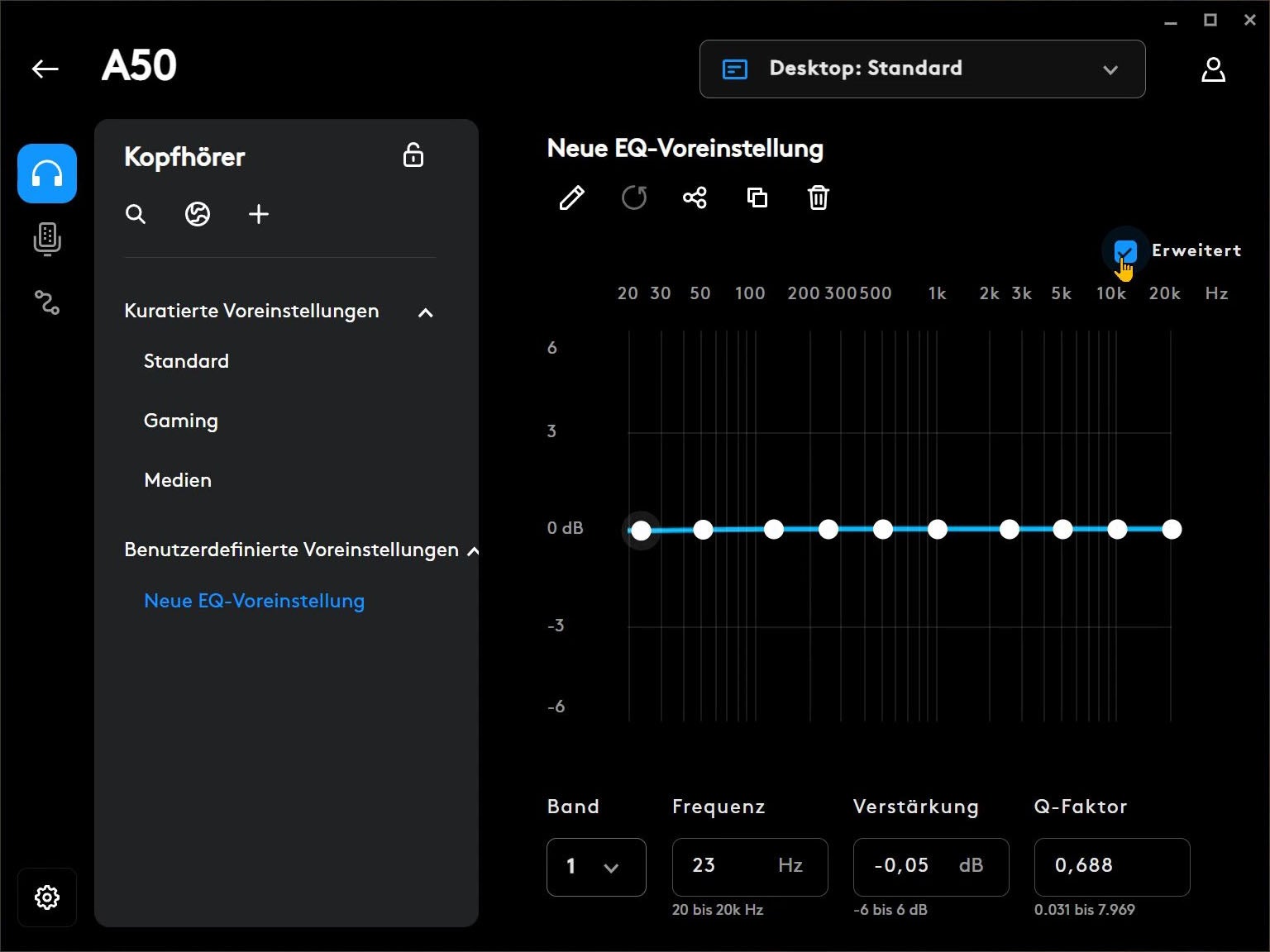Open the routing icon in left sidebar
The image size is (1270, 952).
(47, 302)
